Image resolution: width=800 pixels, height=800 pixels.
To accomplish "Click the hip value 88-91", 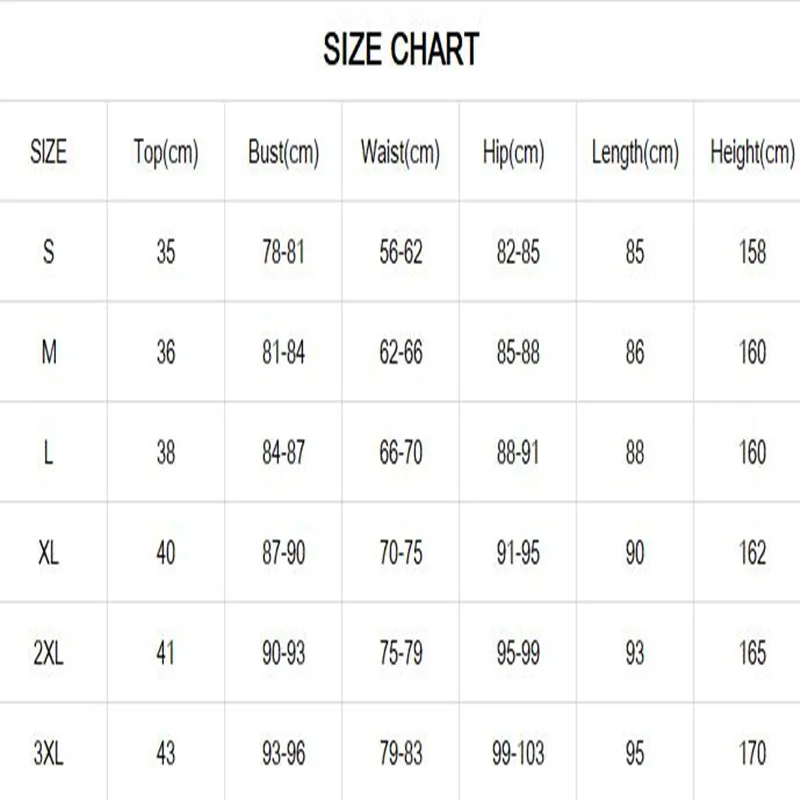I will pyautogui.click(x=517, y=452).
